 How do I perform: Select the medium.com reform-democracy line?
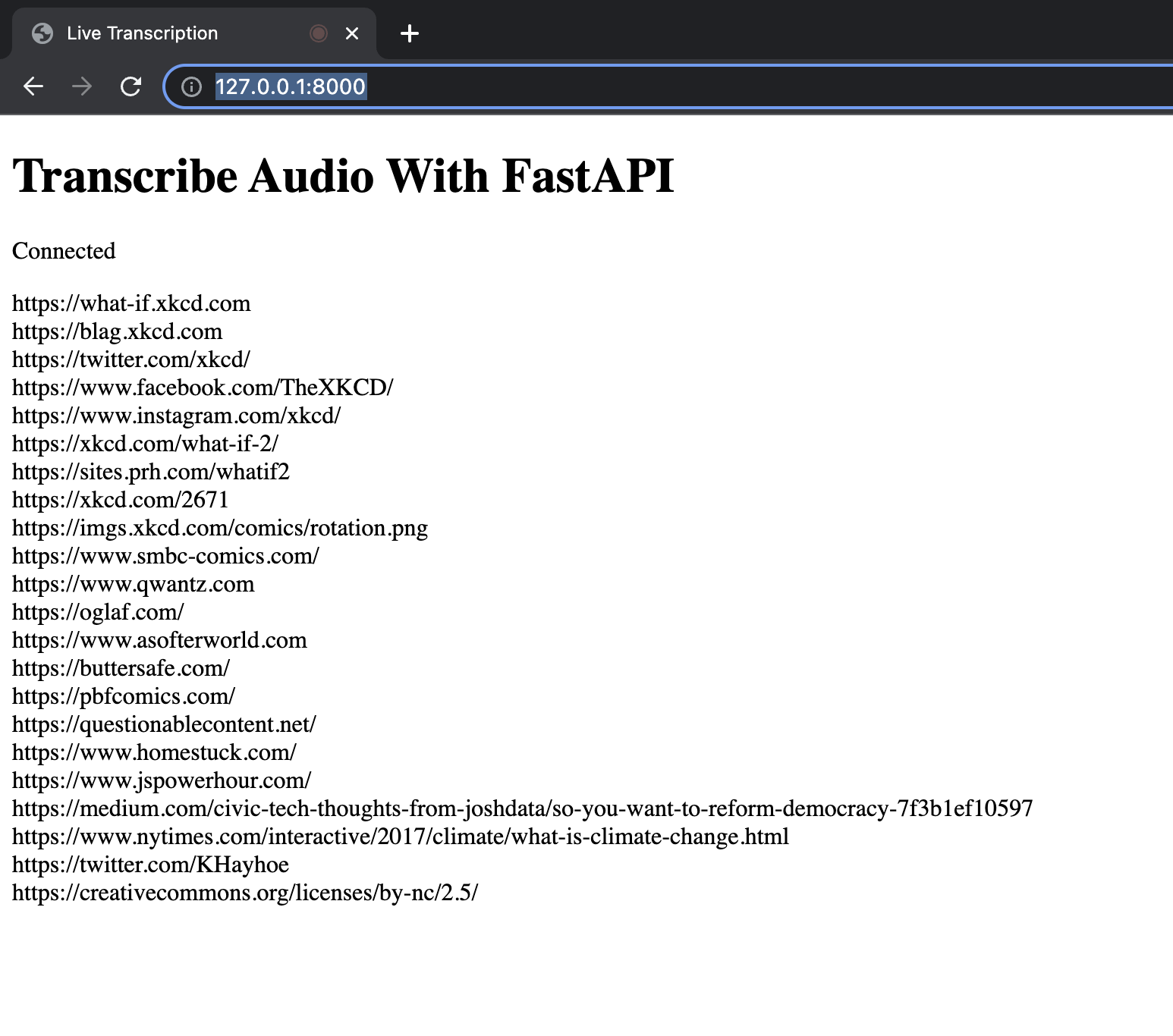(523, 808)
